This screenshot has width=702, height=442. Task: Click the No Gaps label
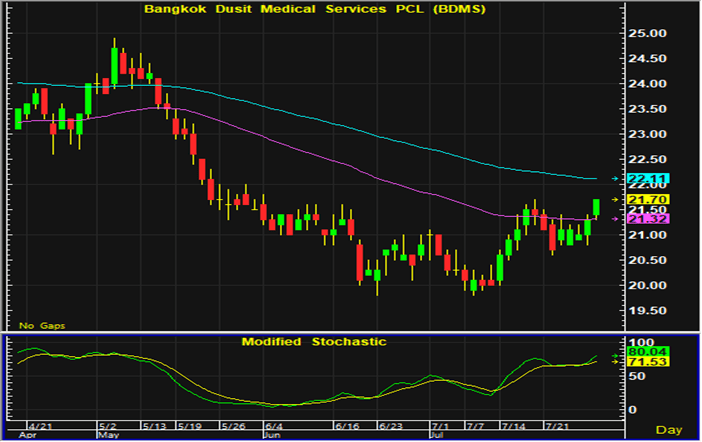(x=38, y=326)
